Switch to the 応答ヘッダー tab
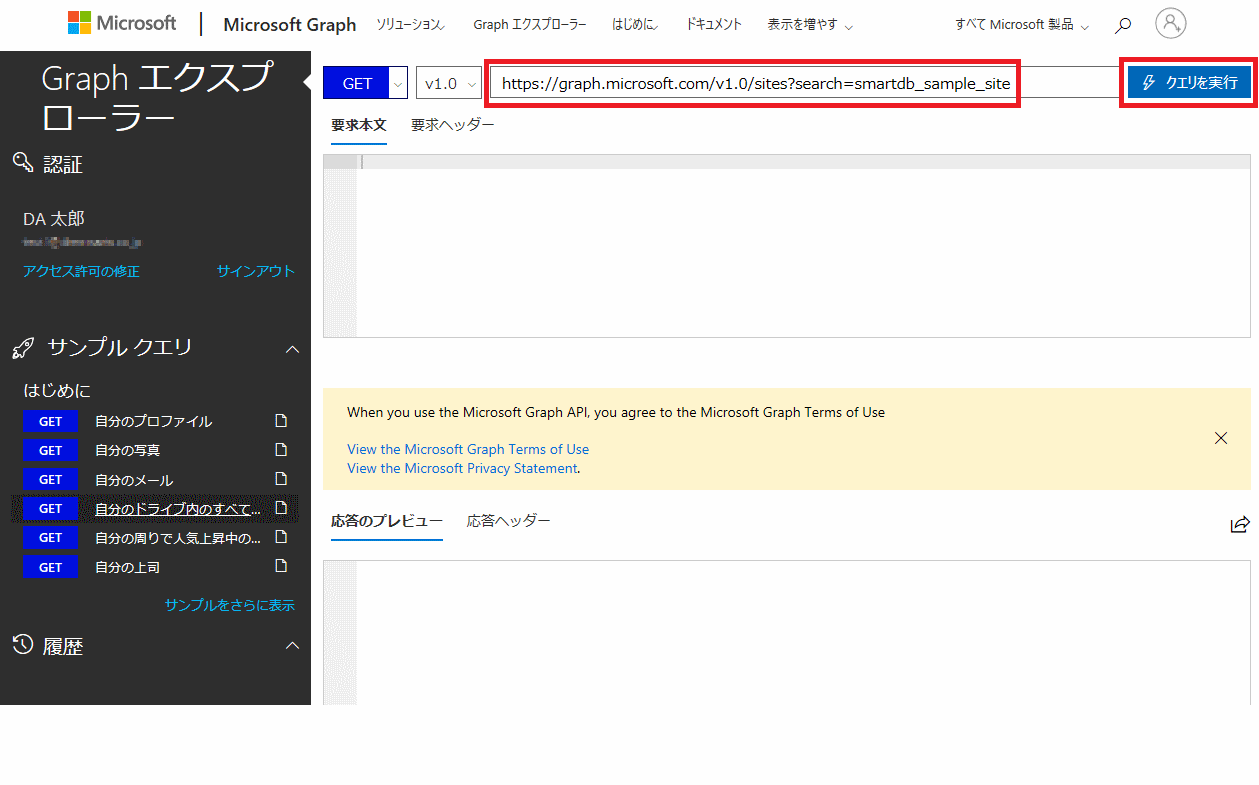1259x785 pixels. [x=509, y=521]
